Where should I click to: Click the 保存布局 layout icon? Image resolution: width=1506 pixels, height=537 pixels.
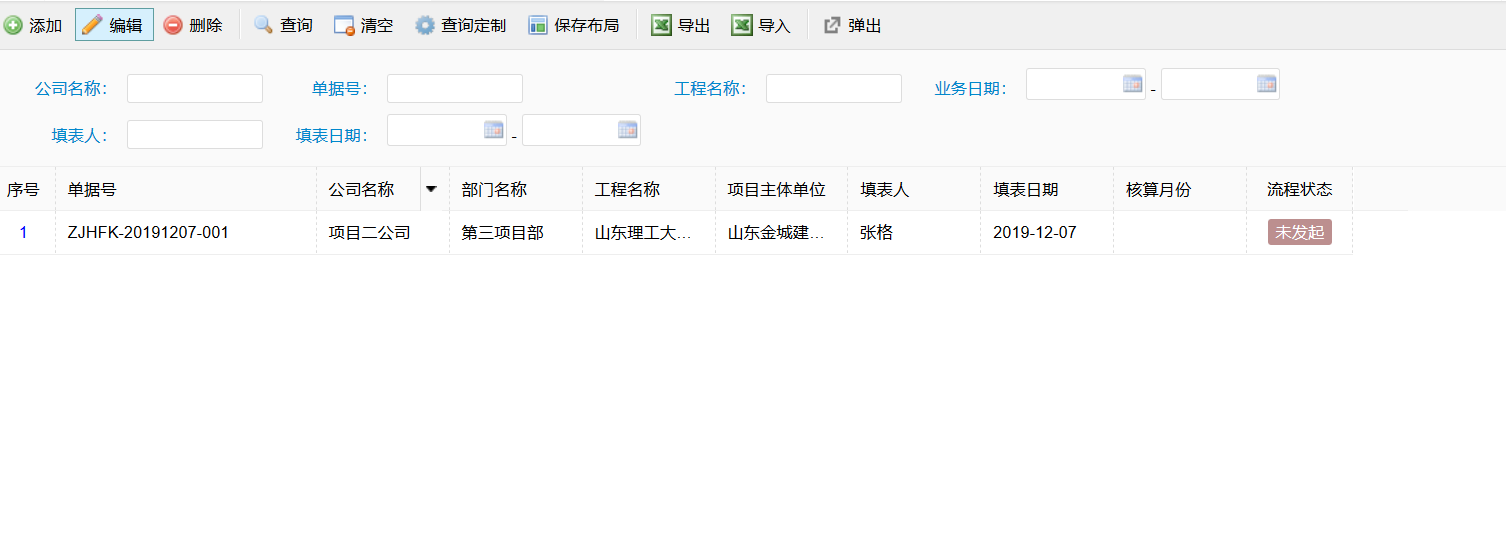click(x=538, y=25)
